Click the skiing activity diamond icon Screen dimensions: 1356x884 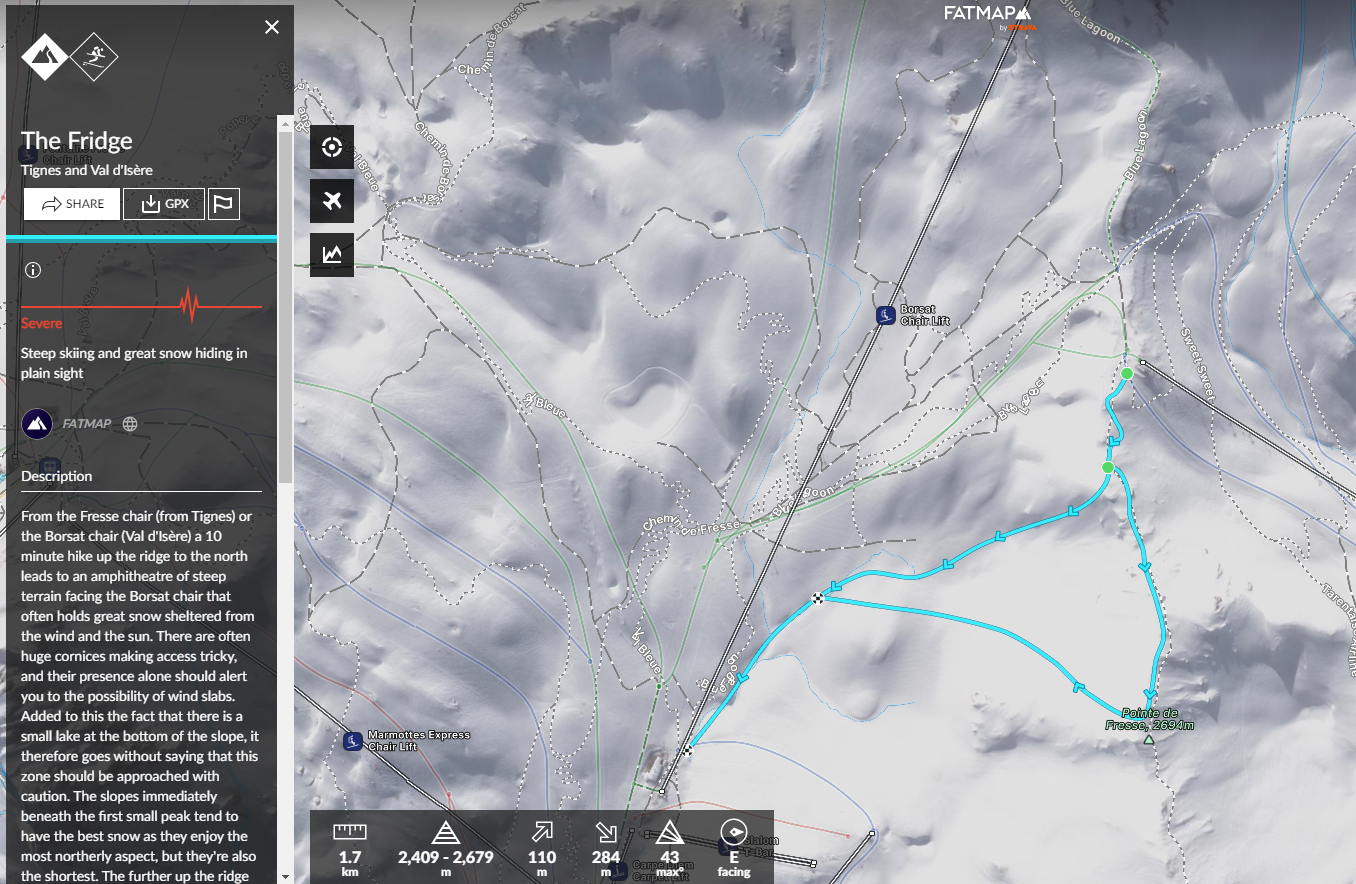coord(95,57)
